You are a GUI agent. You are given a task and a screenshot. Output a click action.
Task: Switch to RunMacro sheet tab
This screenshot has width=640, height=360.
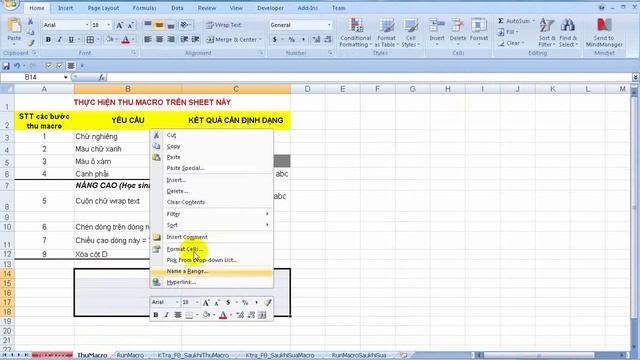tap(130, 356)
